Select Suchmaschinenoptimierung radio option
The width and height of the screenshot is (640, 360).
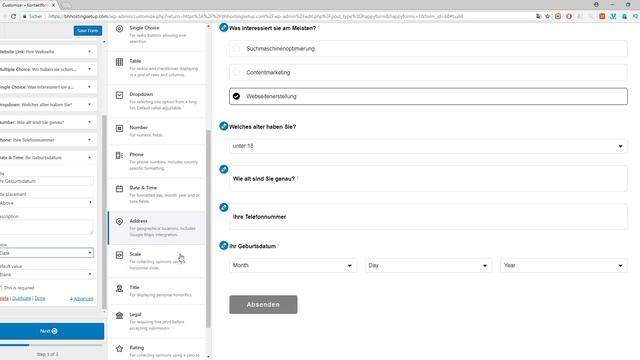pyautogui.click(x=236, y=49)
